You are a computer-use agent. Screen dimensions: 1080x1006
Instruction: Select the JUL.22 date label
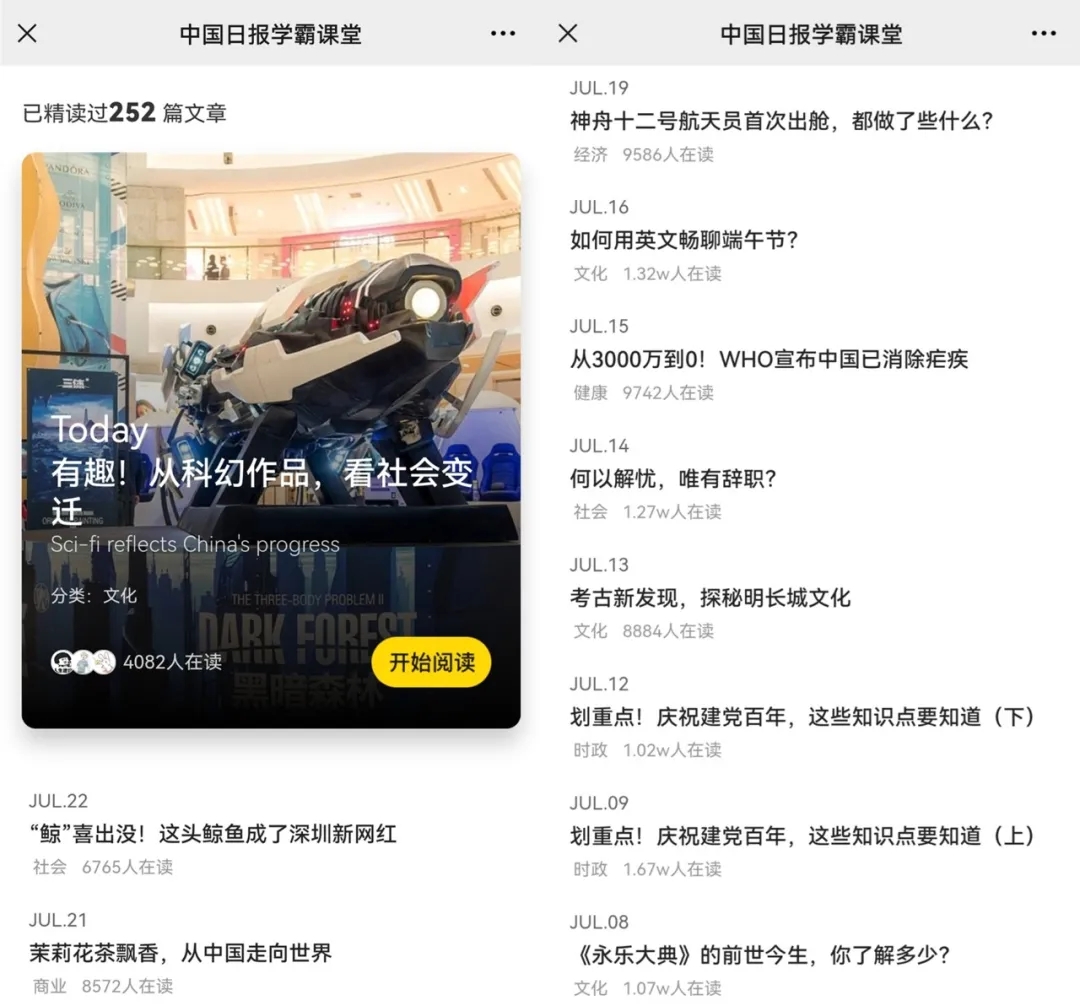click(59, 801)
